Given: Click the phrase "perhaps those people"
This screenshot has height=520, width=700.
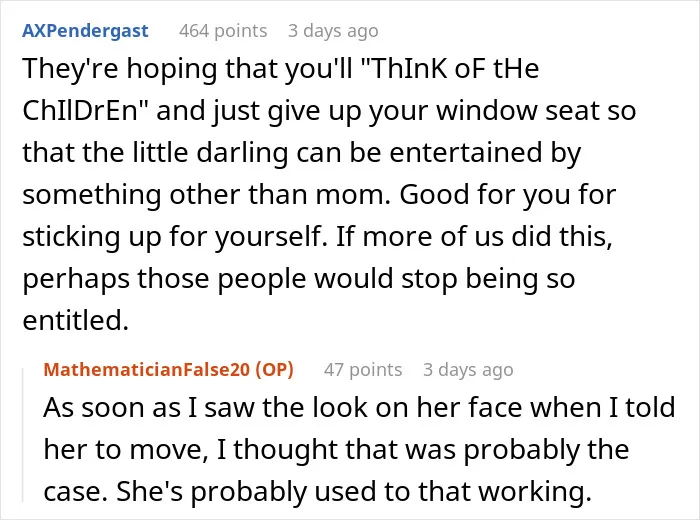Looking at the screenshot, I should point(164,279).
